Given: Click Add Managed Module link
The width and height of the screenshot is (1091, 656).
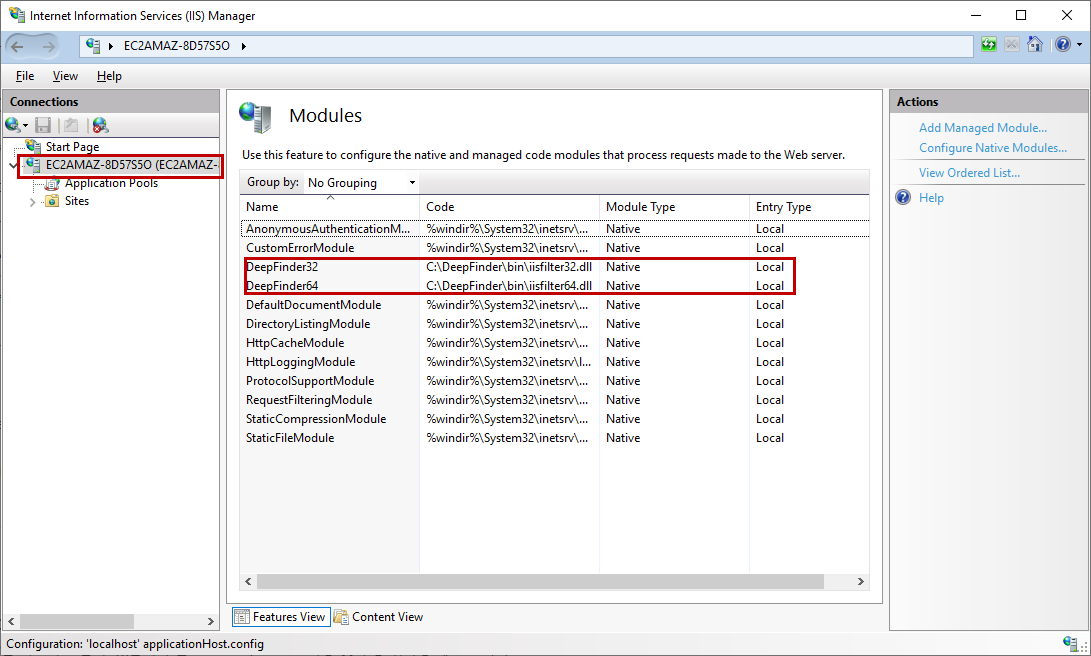Looking at the screenshot, I should click(x=982, y=128).
